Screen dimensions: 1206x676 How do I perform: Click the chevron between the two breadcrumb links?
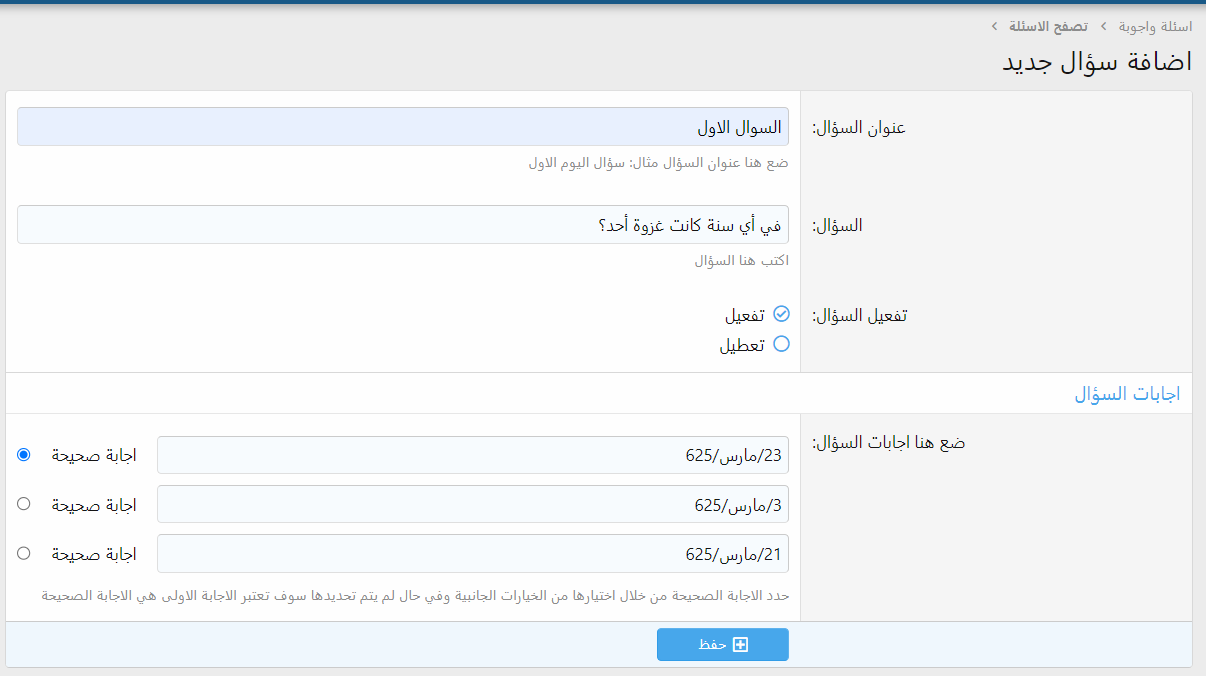tap(1105, 25)
